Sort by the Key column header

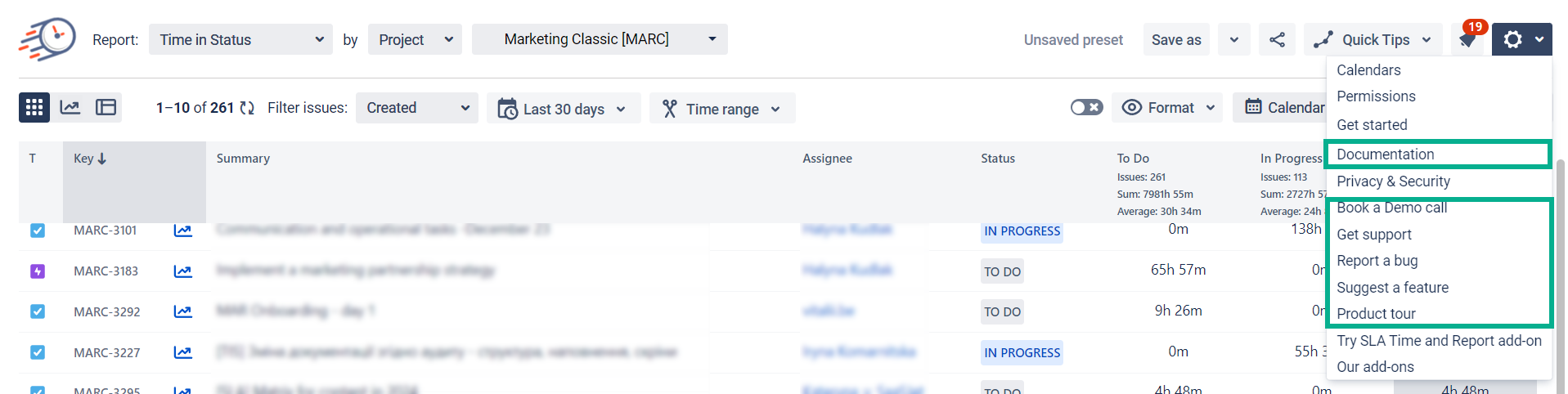click(90, 159)
